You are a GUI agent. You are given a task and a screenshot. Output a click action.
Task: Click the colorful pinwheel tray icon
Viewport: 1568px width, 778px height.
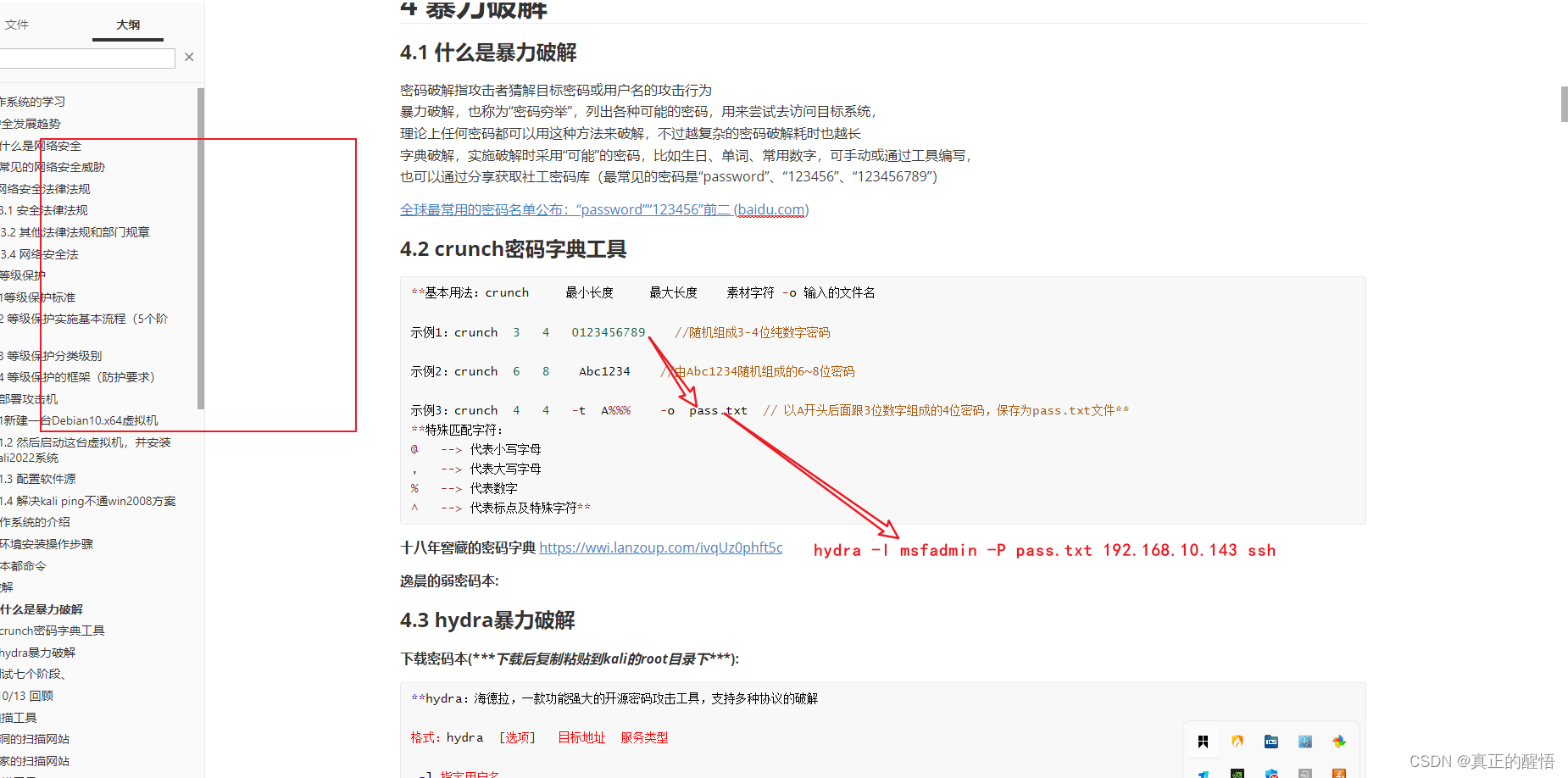[1339, 742]
